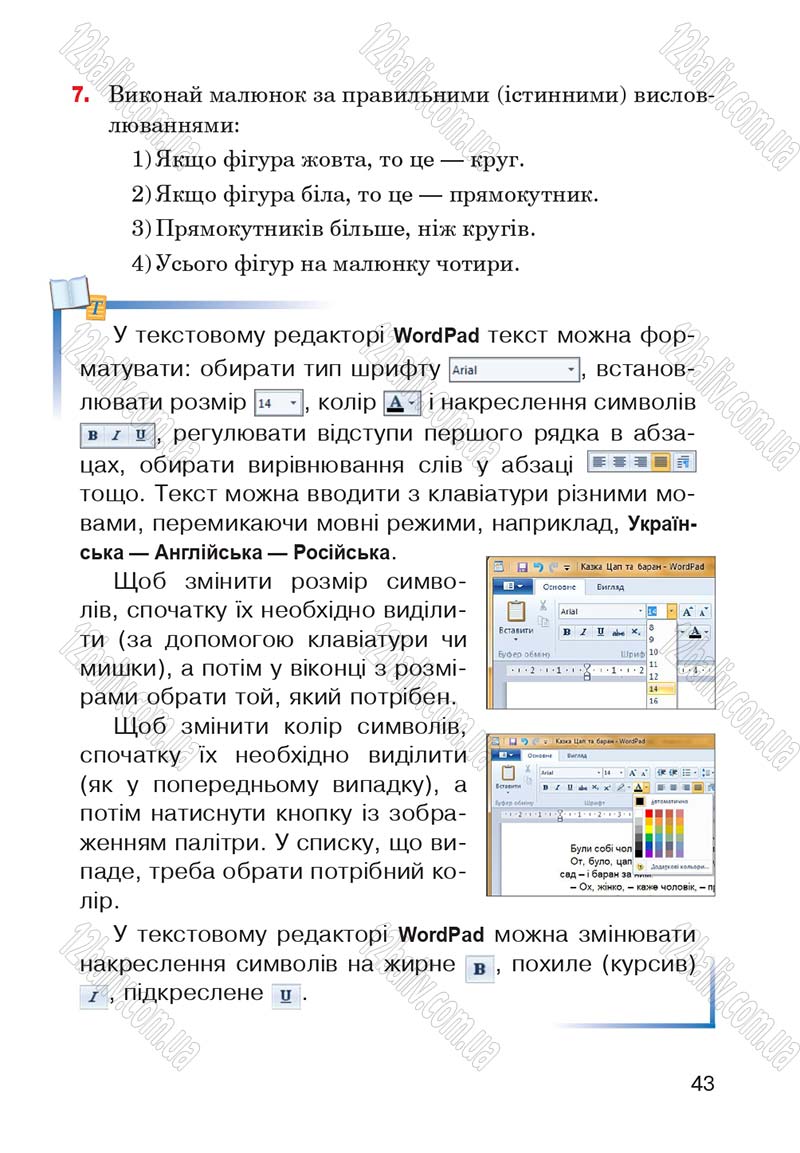Click standalone bold B icon after жирне

[479, 968]
